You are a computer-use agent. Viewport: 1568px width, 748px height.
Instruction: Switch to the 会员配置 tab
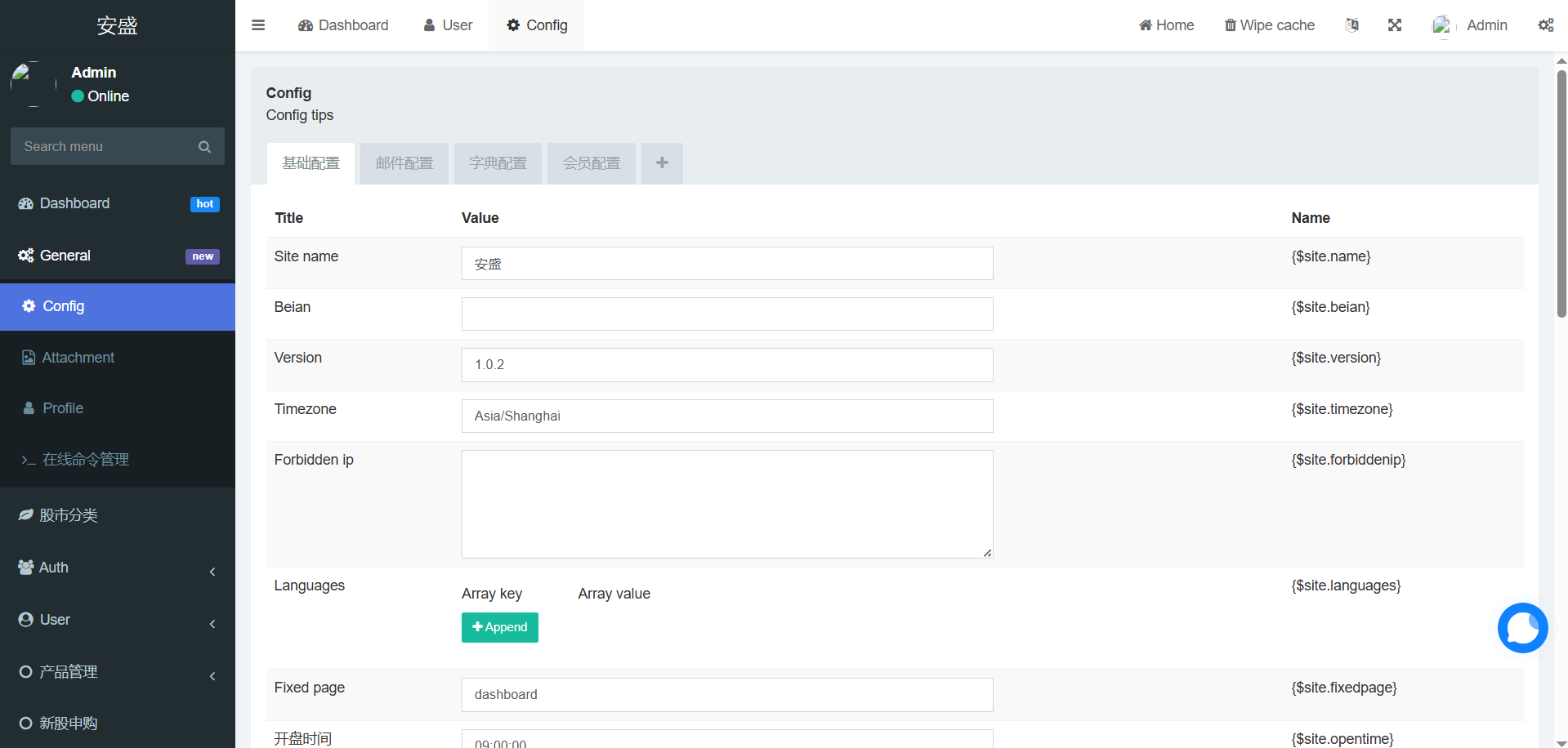pyautogui.click(x=591, y=163)
